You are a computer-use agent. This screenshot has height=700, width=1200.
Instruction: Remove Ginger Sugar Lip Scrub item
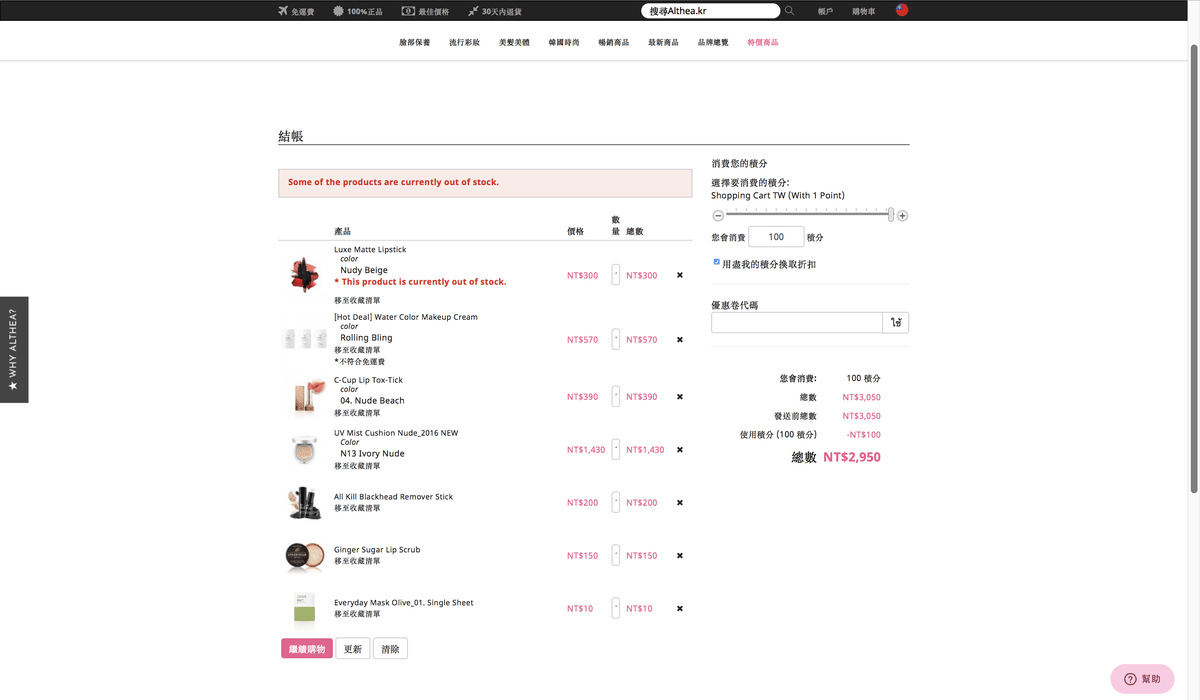coord(680,556)
